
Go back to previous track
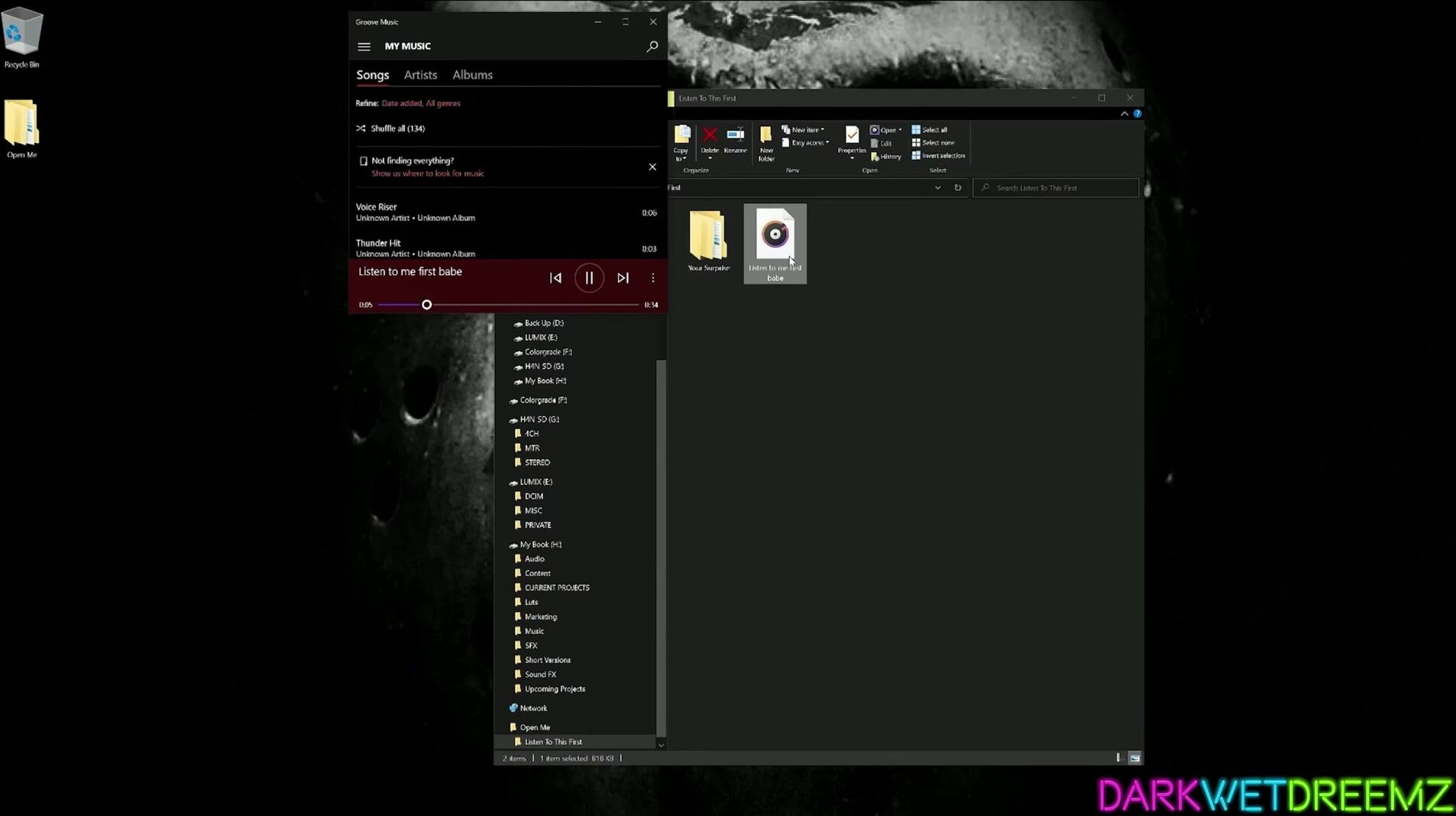click(x=555, y=278)
